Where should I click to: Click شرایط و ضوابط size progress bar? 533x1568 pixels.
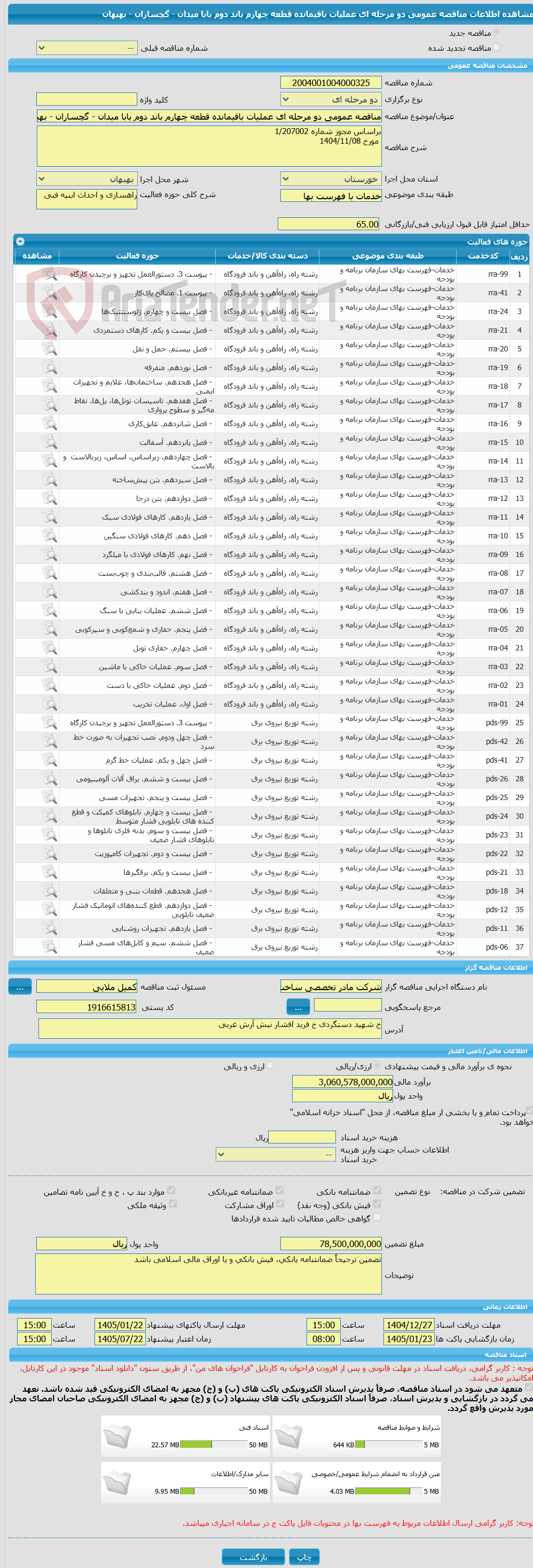389,1445
